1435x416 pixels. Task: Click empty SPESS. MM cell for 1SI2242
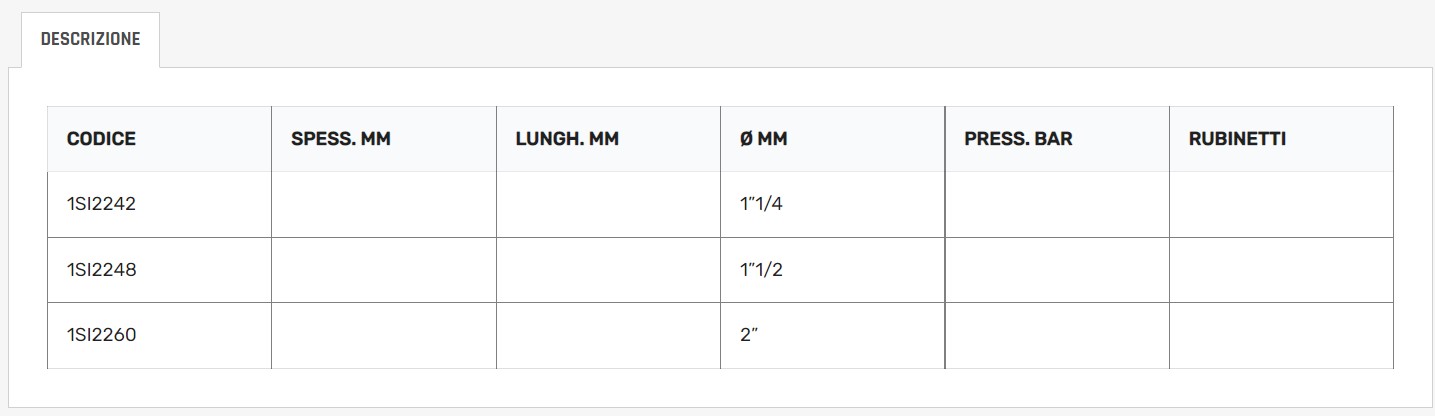384,204
